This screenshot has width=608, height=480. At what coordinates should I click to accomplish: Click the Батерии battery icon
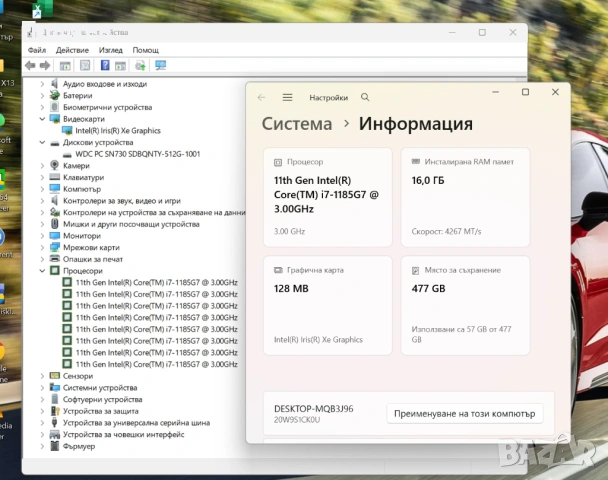coord(55,95)
